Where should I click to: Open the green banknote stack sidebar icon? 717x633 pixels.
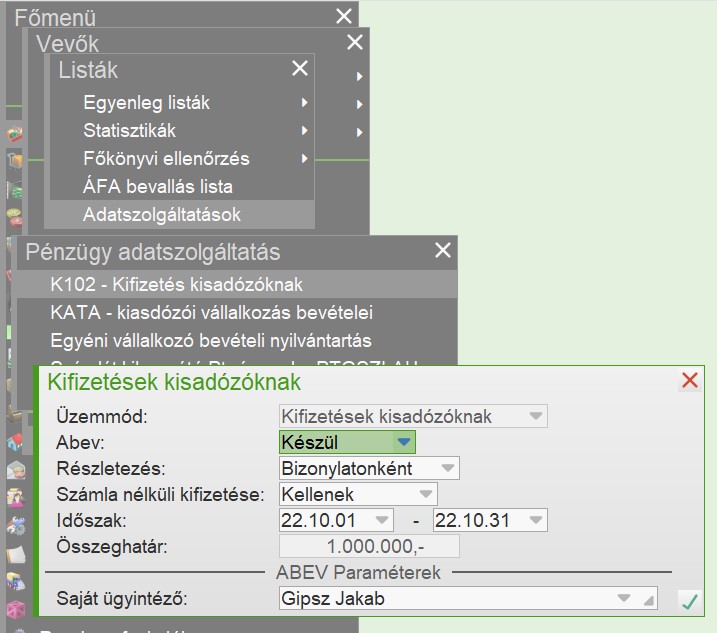point(14,189)
